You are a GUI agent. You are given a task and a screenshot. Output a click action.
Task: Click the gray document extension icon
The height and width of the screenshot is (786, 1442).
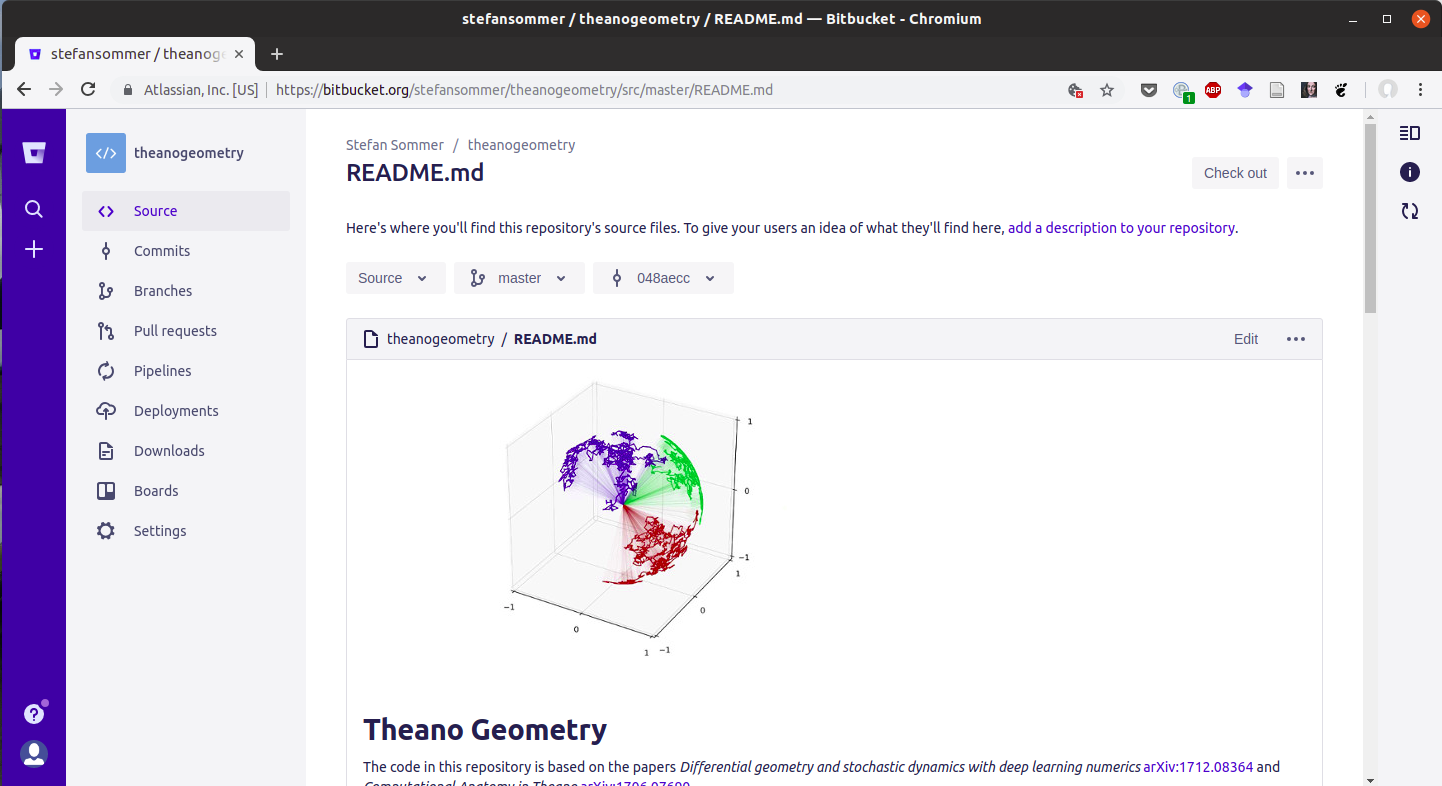coord(1277,90)
